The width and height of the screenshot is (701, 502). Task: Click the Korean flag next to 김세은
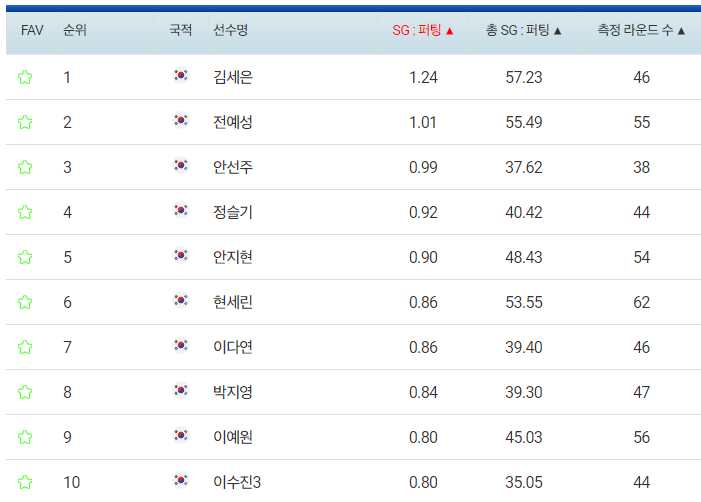(x=181, y=75)
